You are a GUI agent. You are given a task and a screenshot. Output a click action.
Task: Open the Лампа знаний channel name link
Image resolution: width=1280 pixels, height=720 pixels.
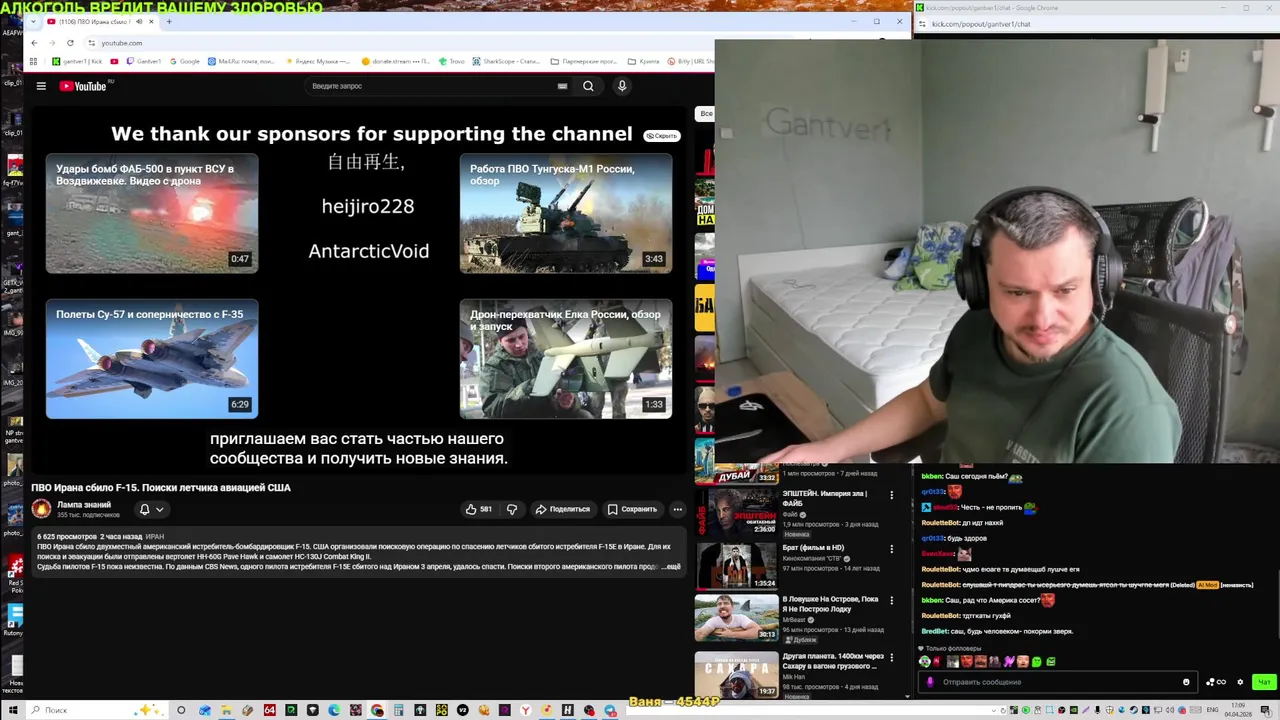click(x=84, y=505)
